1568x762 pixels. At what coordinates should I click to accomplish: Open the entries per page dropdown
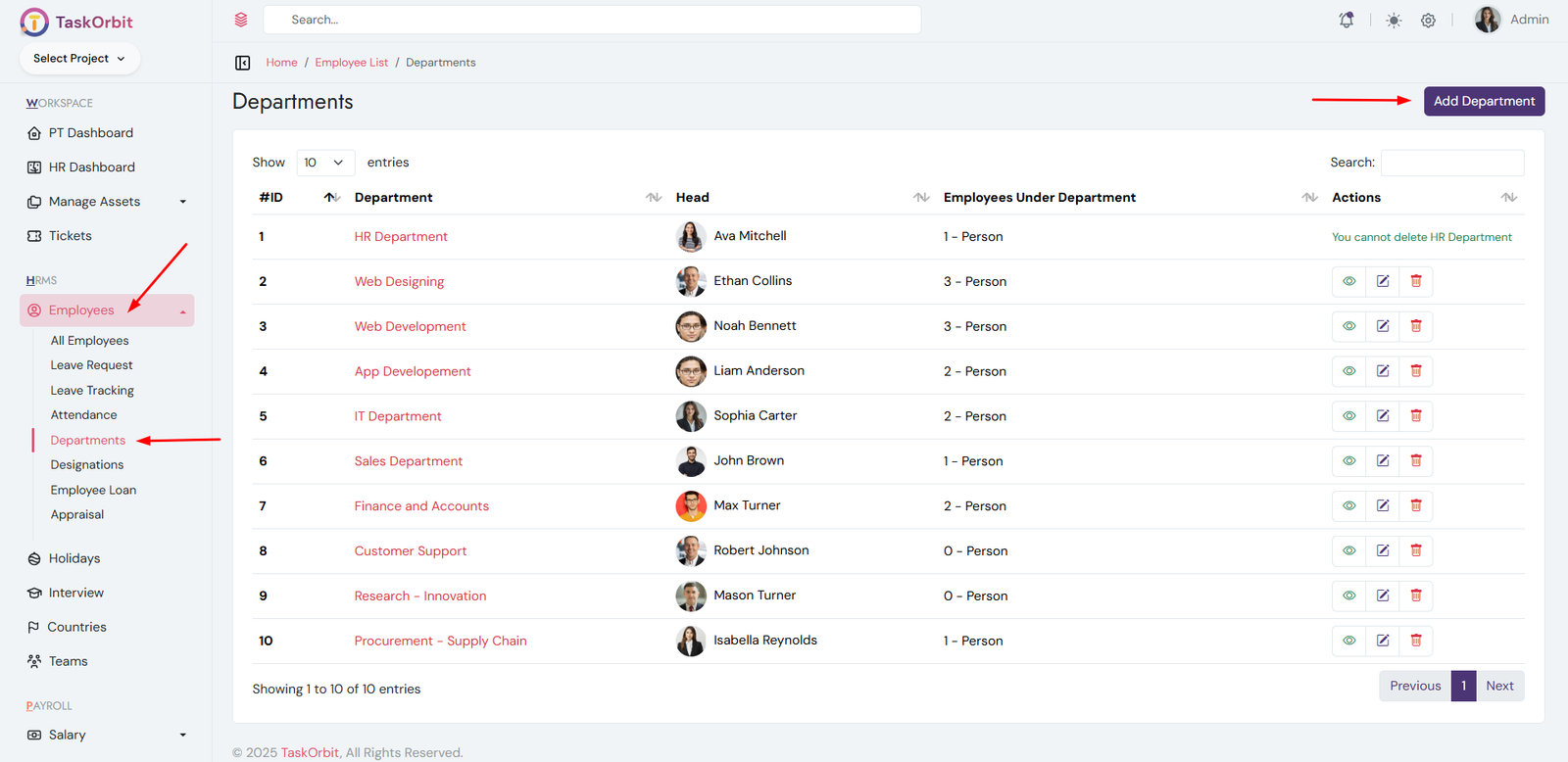click(x=325, y=163)
